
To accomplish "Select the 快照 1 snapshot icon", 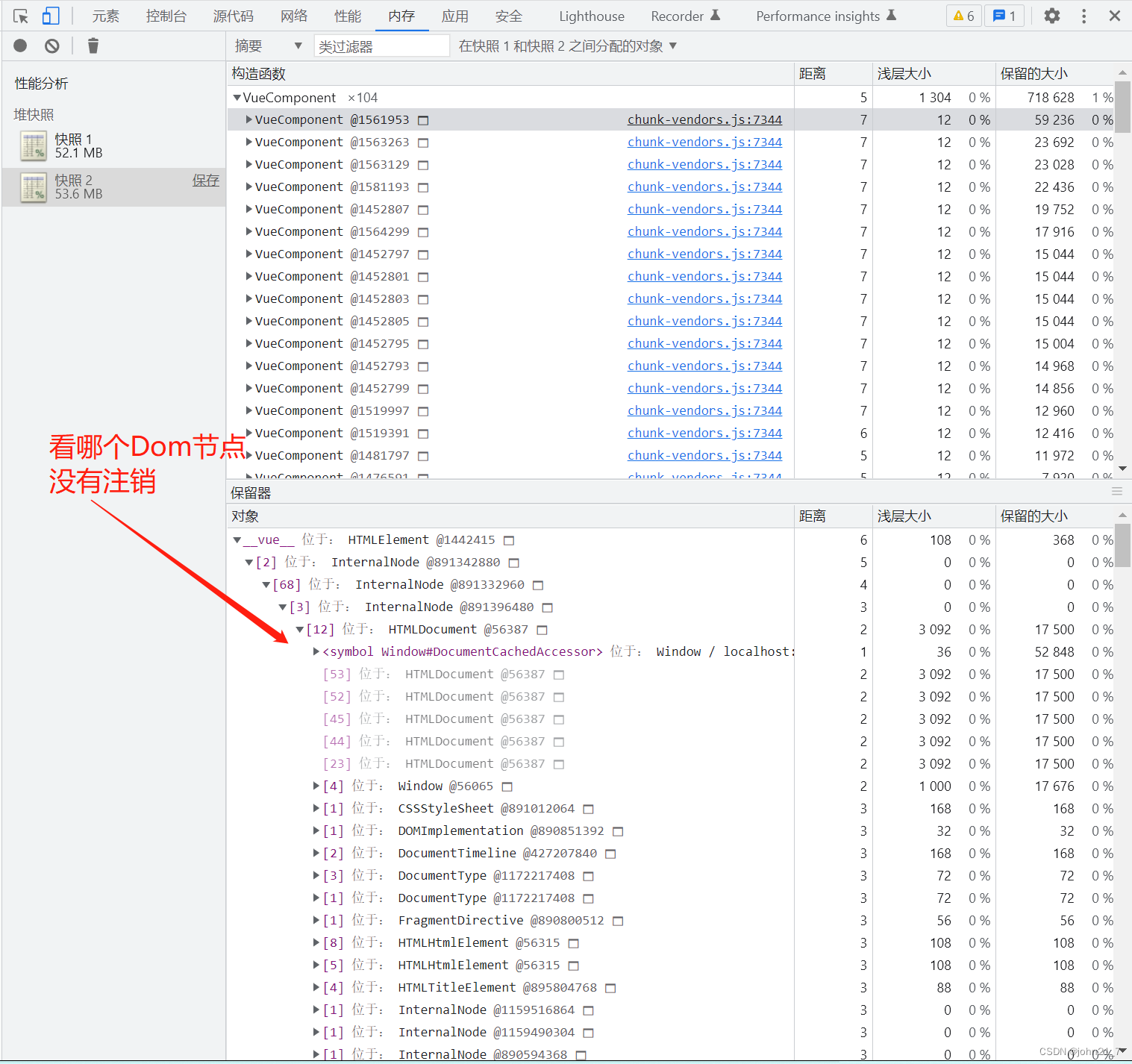I will (34, 146).
